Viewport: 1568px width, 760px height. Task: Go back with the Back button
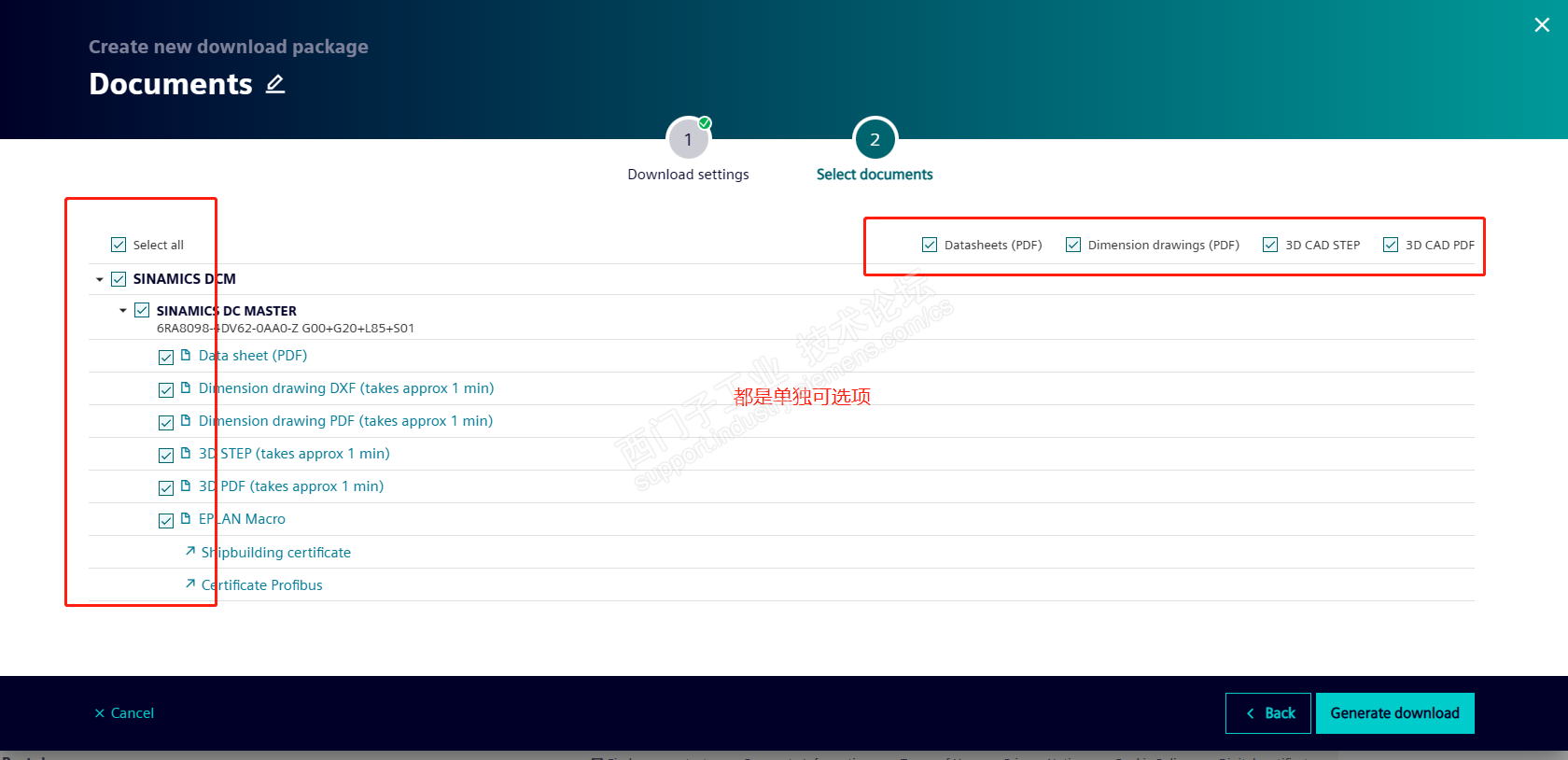pyautogui.click(x=1268, y=713)
